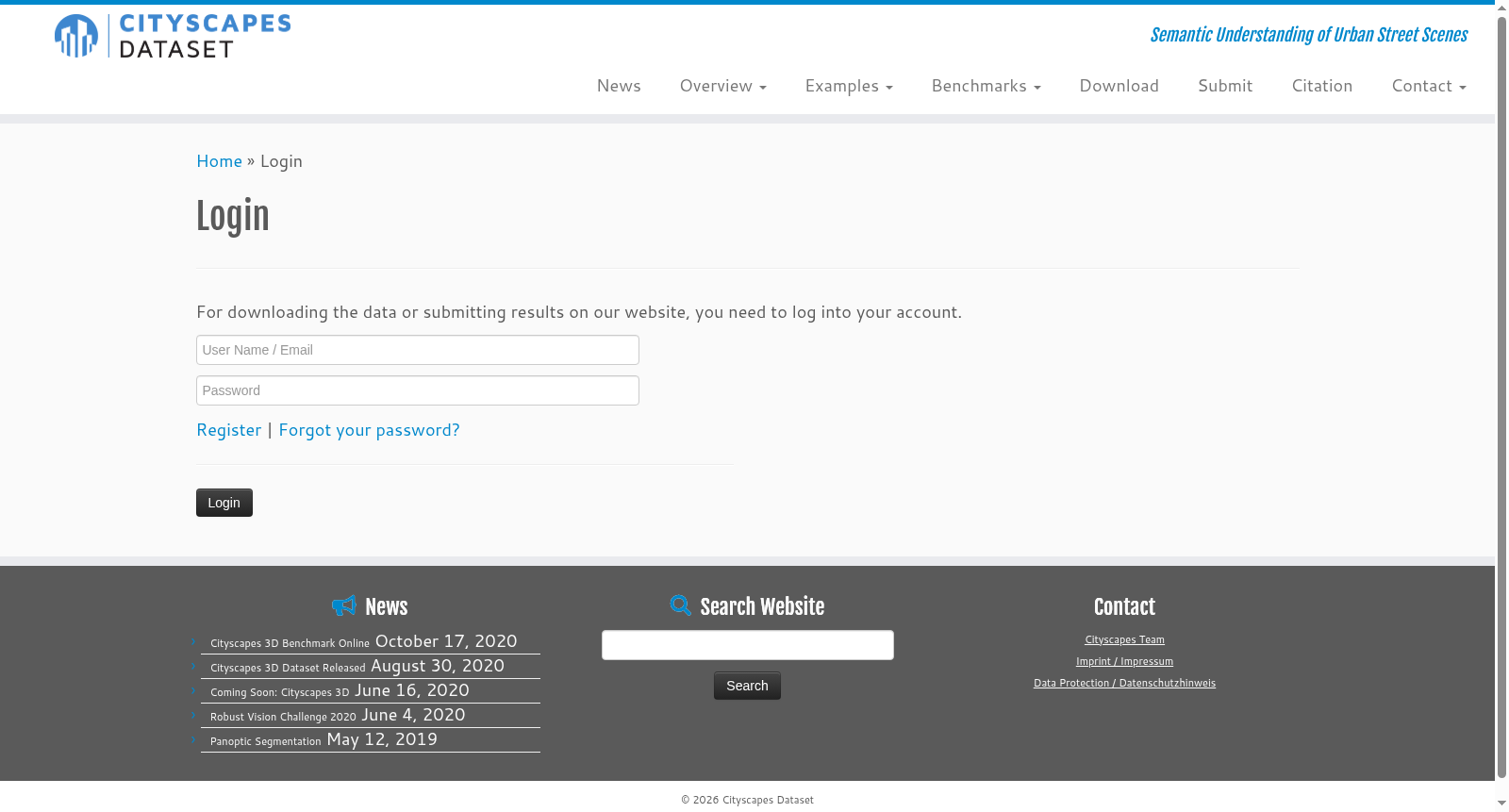Image resolution: width=1509 pixels, height=812 pixels.
Task: Open the Citation page
Action: [x=1322, y=86]
